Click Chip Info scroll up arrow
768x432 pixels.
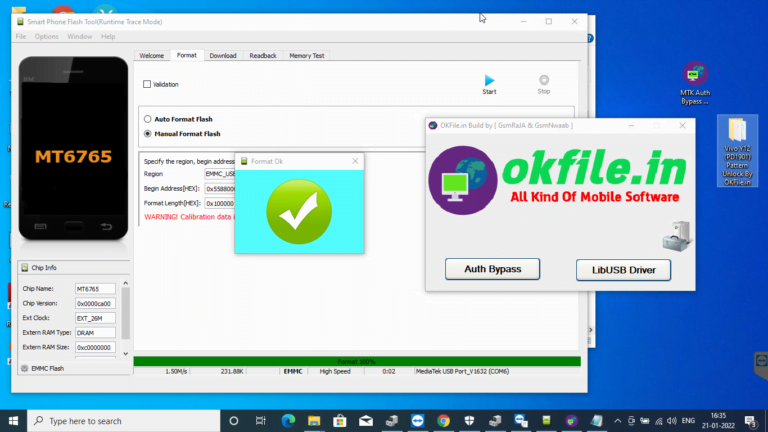tap(125, 284)
